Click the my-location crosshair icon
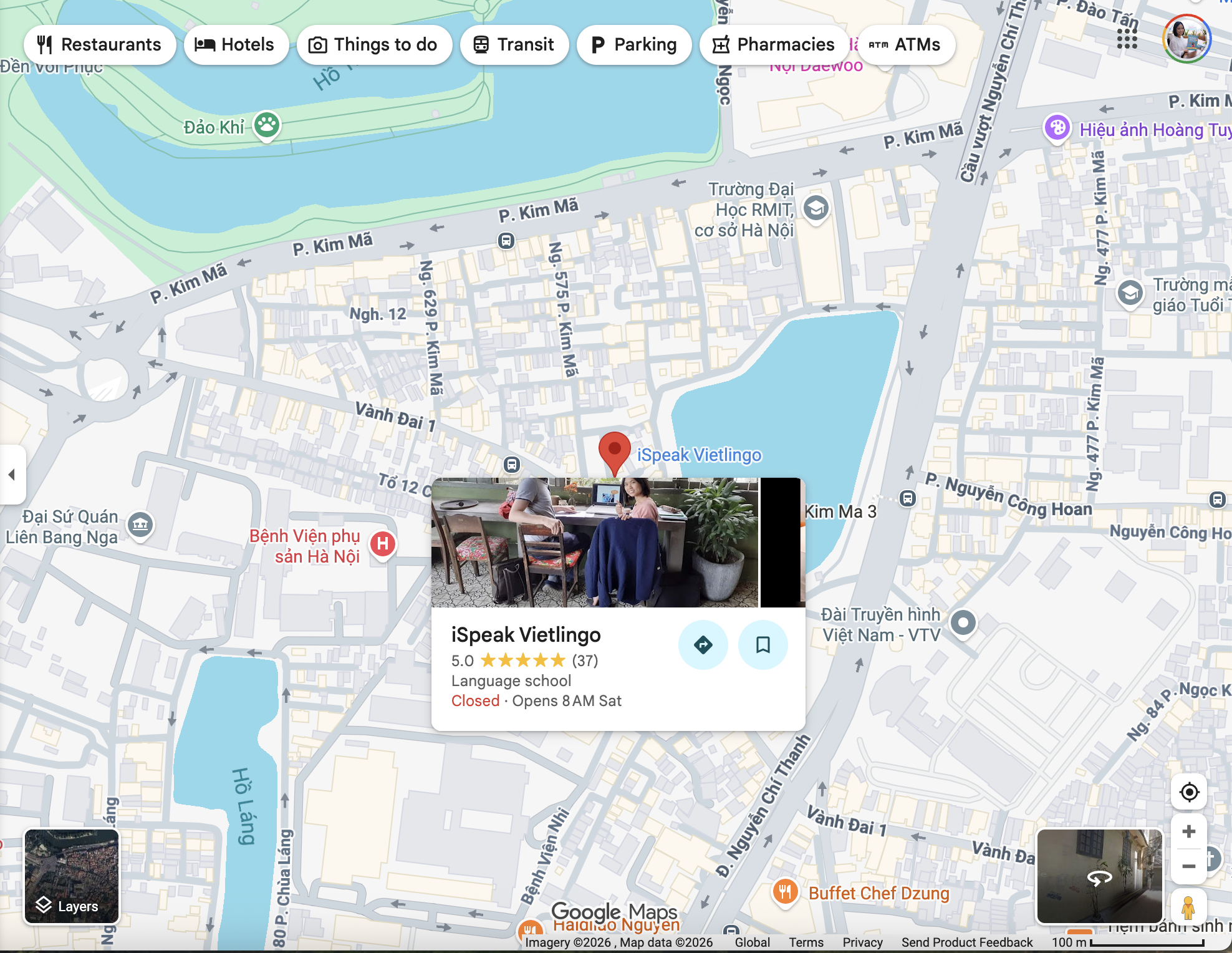1232x953 pixels. 1188,792
